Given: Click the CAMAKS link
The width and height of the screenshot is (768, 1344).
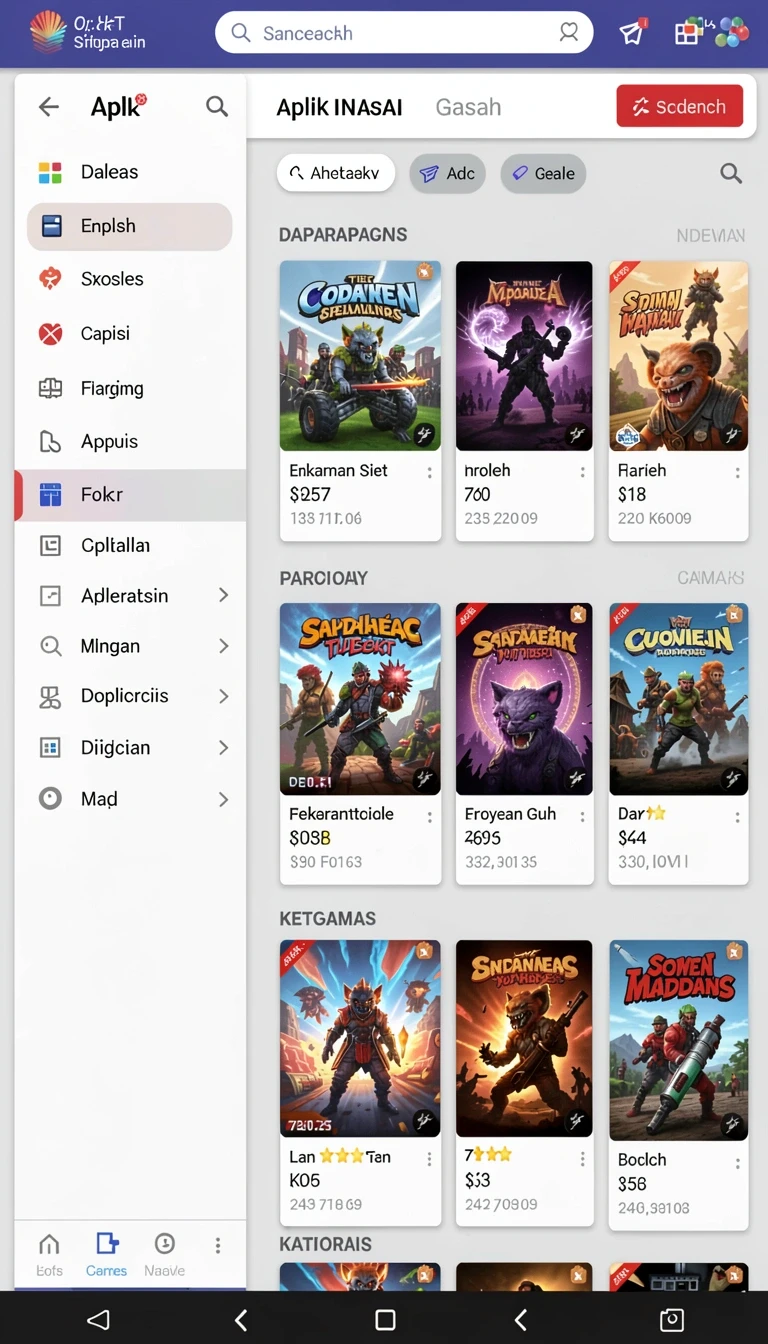Looking at the screenshot, I should (x=711, y=578).
